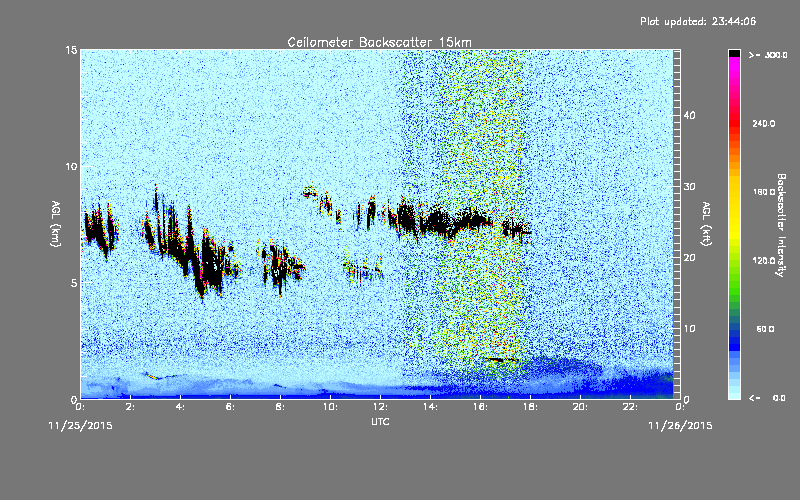Select the "180.0" colorbar label
The width and height of the screenshot is (800, 500).
(x=764, y=192)
